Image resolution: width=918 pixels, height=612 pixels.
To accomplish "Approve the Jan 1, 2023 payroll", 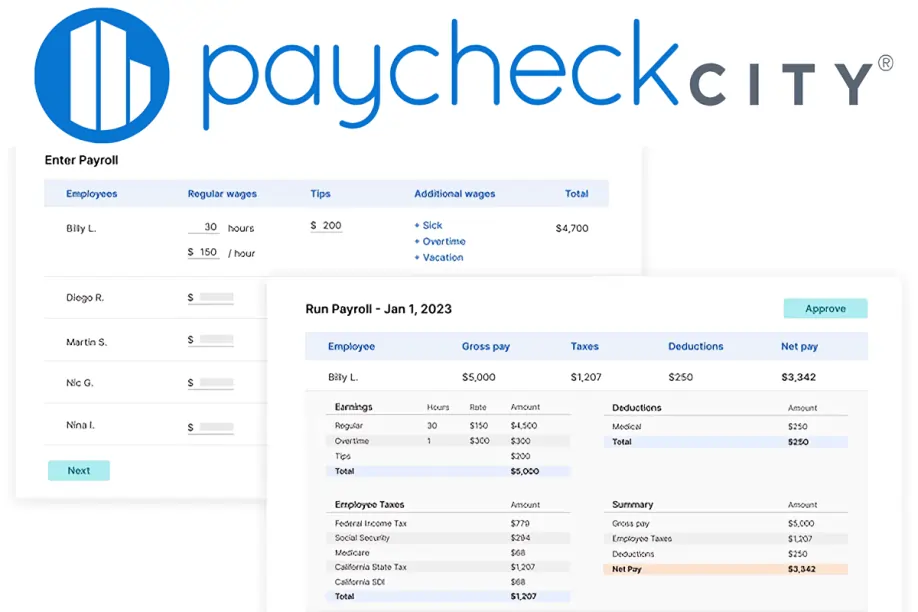I will [825, 309].
